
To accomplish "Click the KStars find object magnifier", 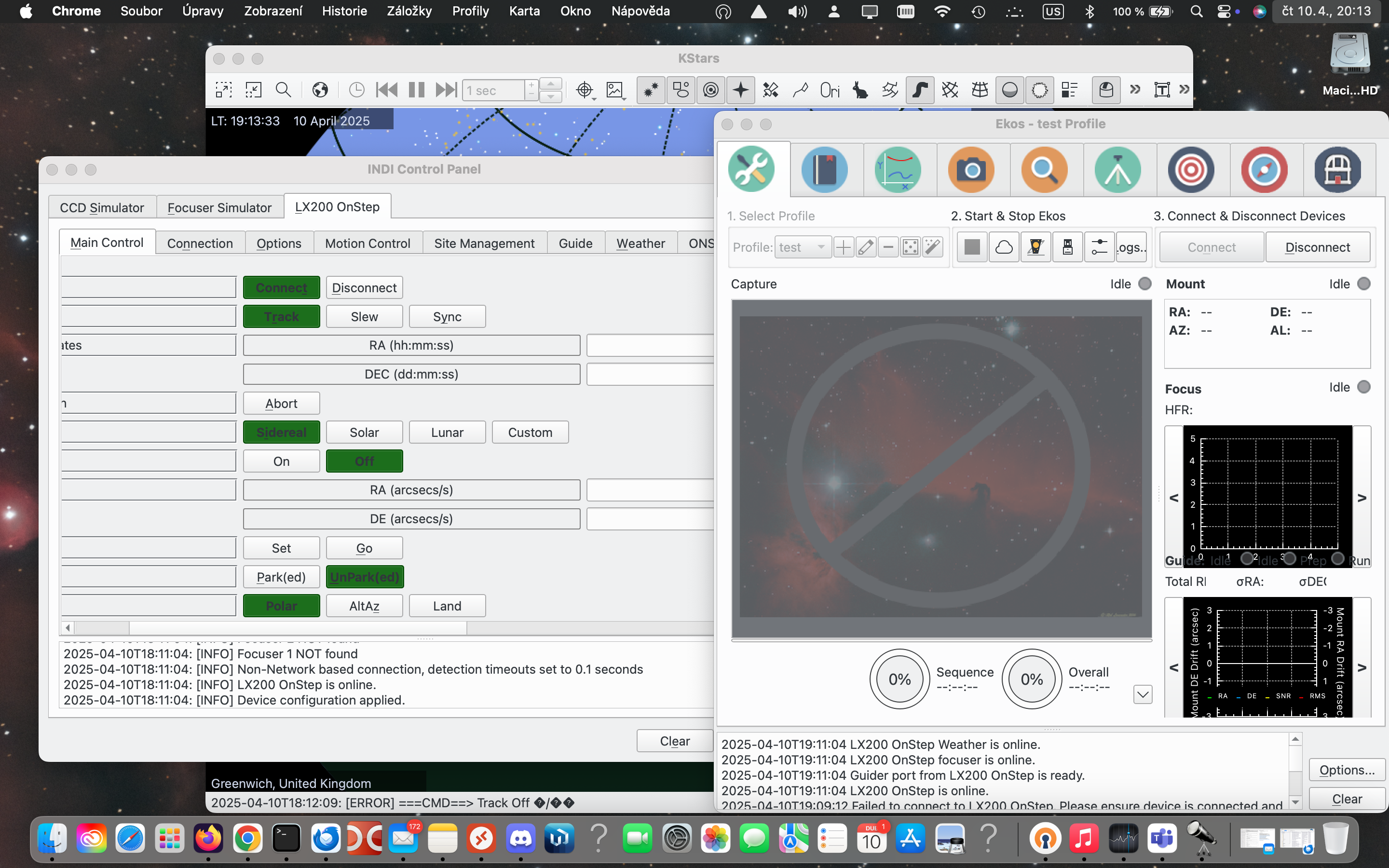I will [283, 90].
